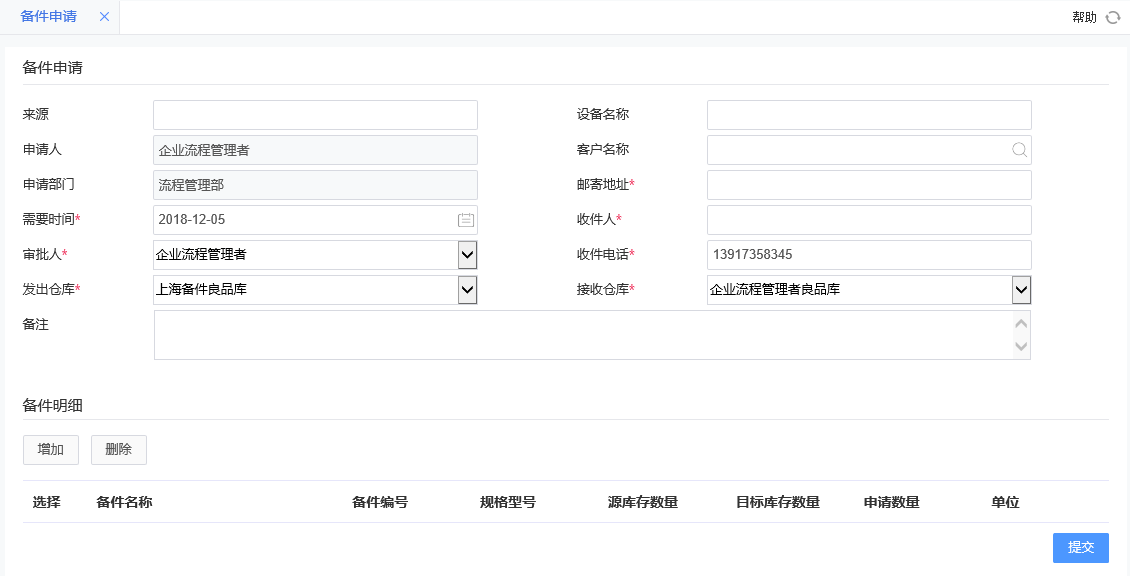Image resolution: width=1130 pixels, height=576 pixels.
Task: Click the 删除 delete button
Action: 118,449
